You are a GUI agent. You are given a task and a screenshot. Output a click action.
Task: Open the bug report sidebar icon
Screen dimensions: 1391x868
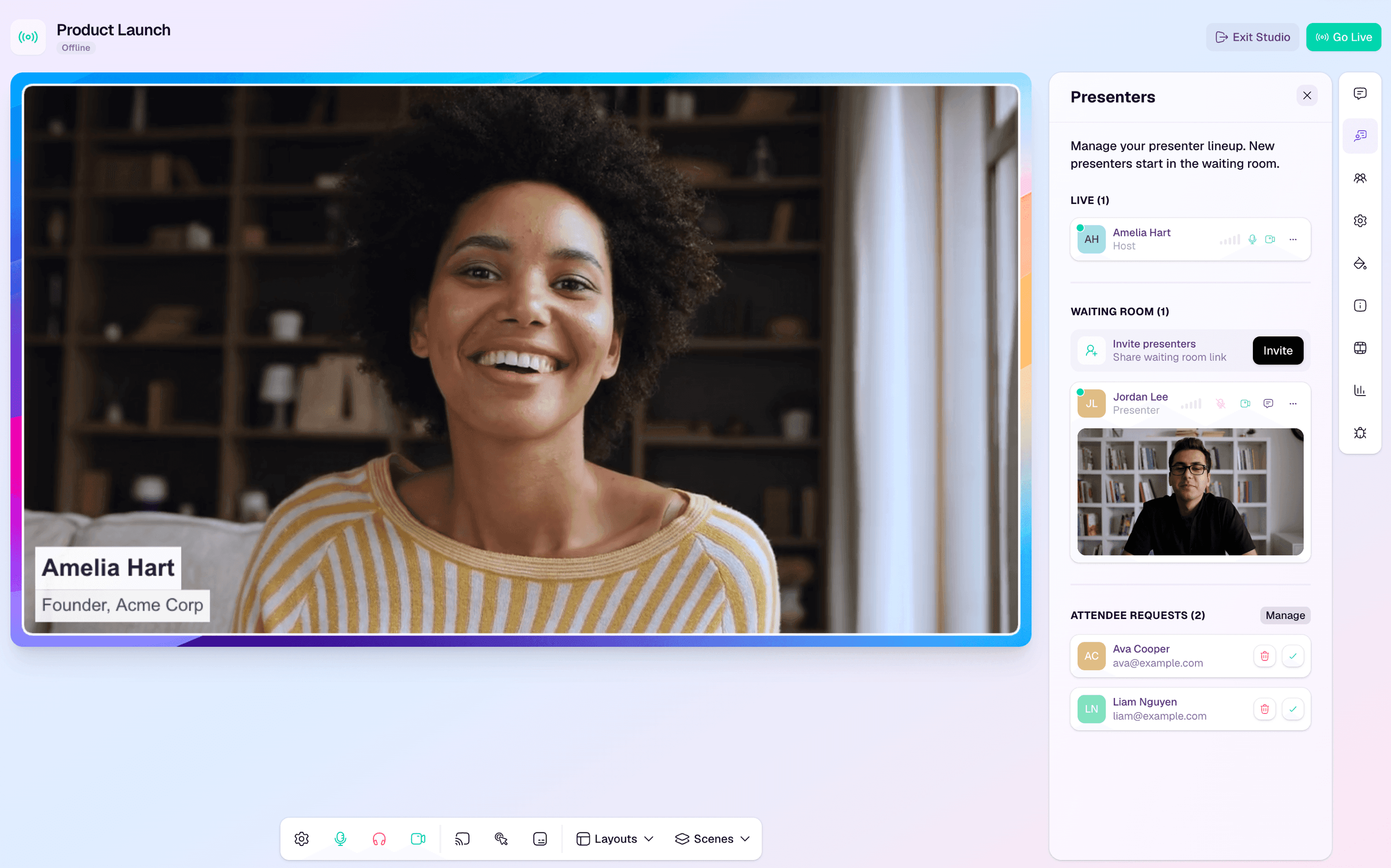tap(1360, 433)
